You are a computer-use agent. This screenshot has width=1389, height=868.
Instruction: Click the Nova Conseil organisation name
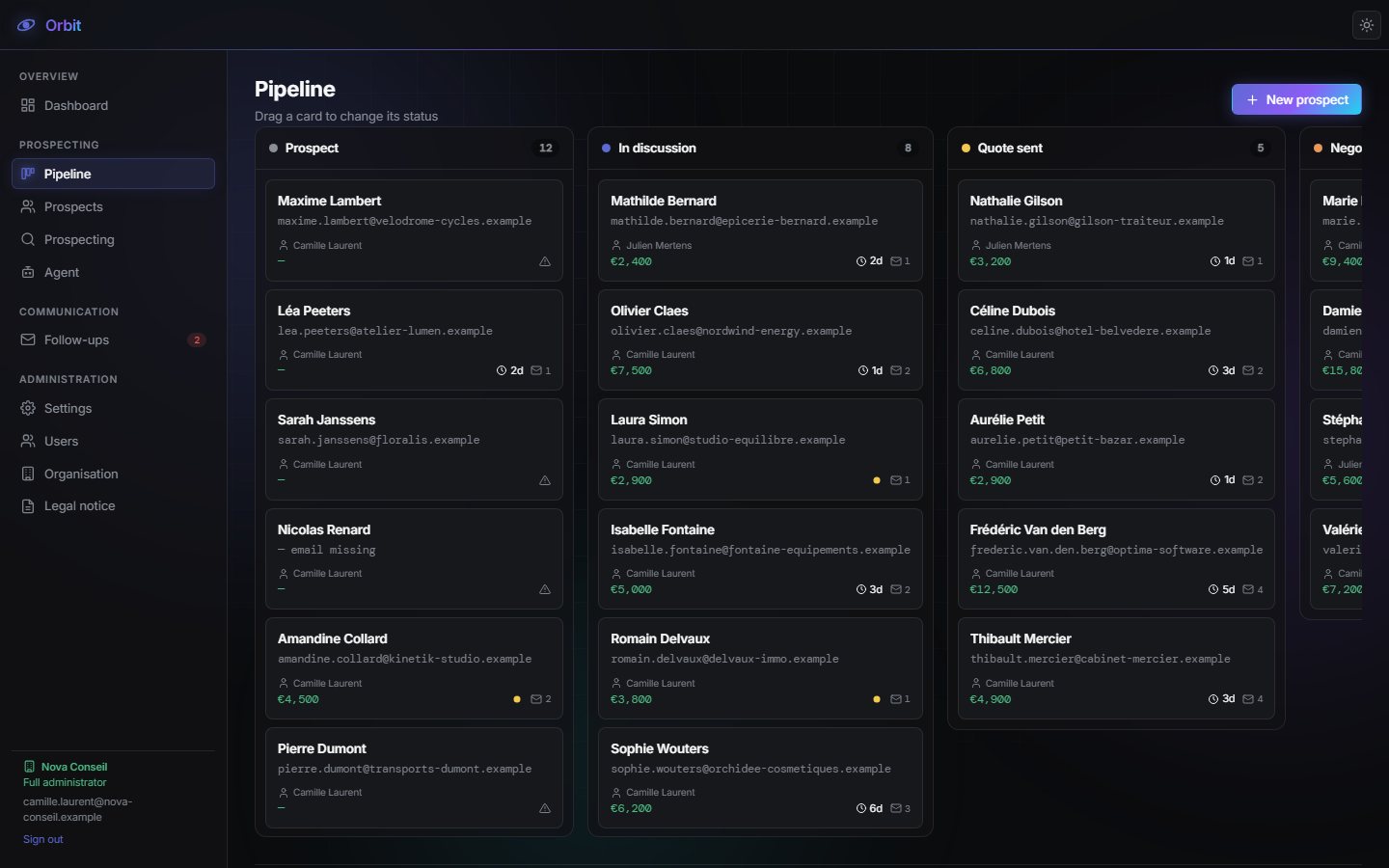(74, 767)
